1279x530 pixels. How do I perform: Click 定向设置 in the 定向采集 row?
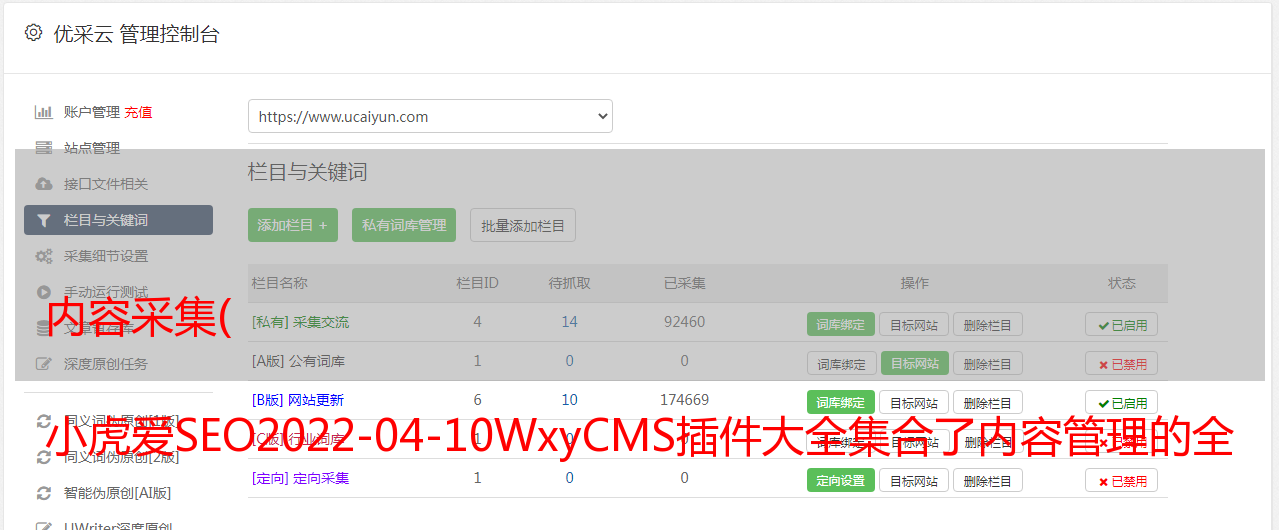tap(841, 480)
